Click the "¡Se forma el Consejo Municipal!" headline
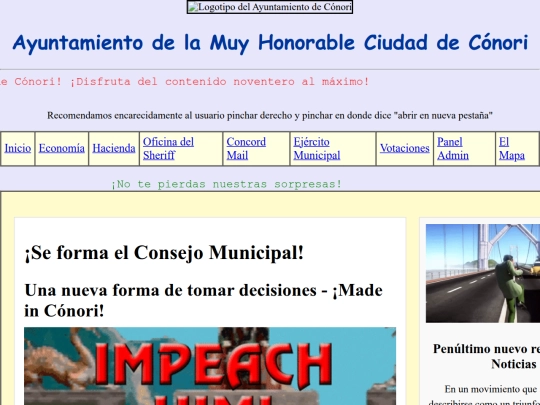This screenshot has height=405, width=540. [164, 252]
